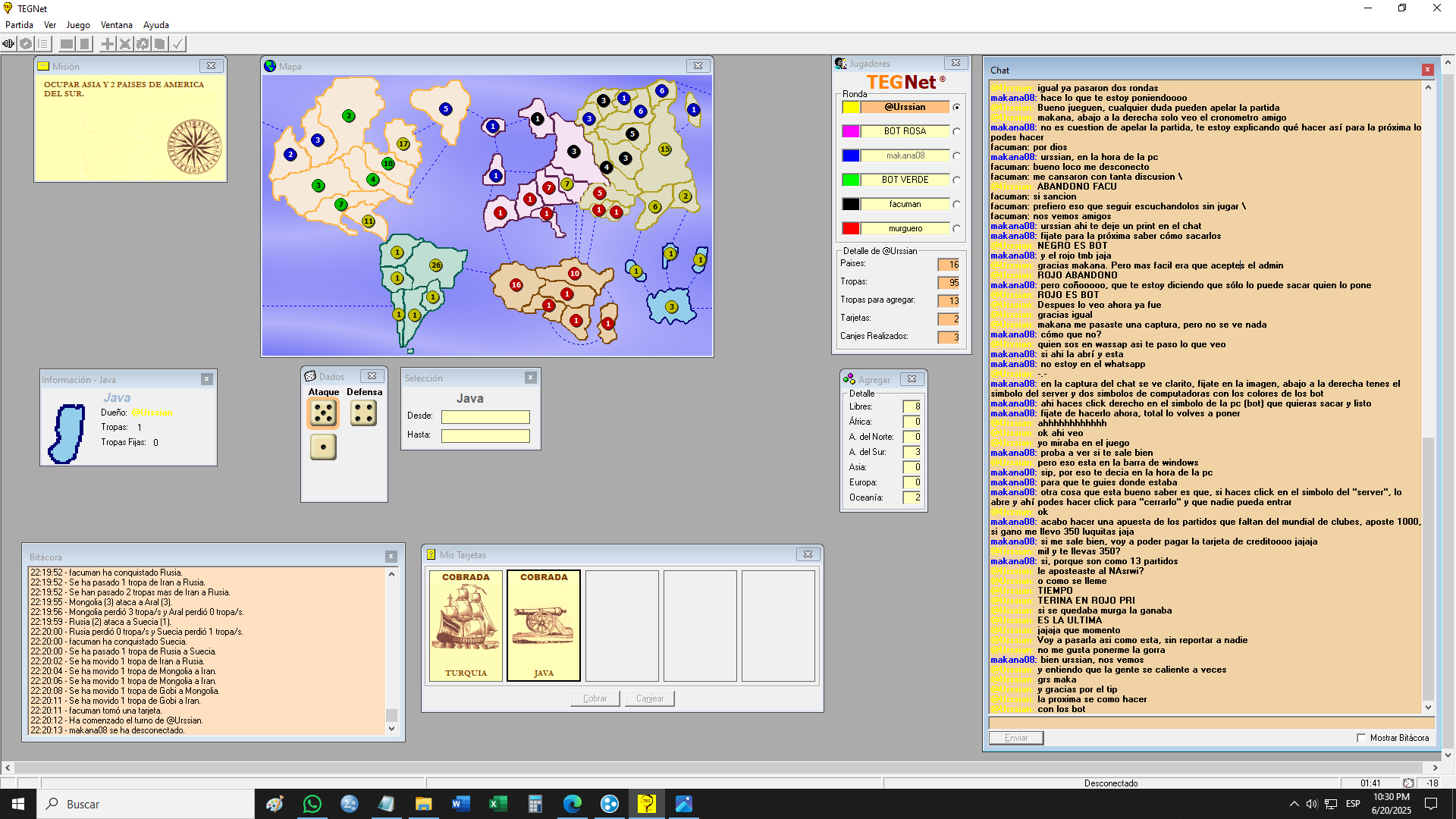Open the Ventana menu
This screenshot has width=1456, height=819.
(117, 25)
